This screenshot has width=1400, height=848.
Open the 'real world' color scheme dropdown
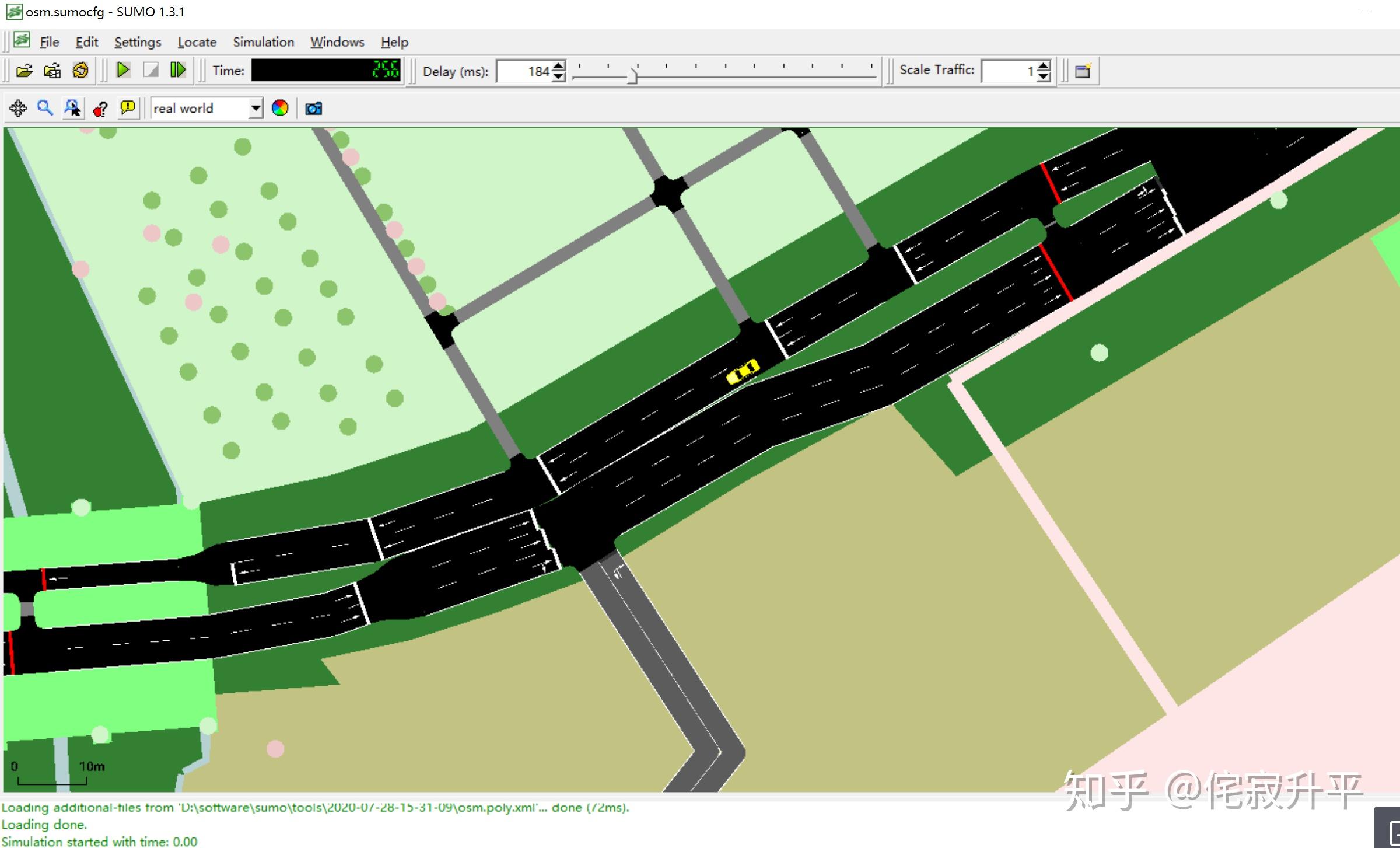click(256, 109)
